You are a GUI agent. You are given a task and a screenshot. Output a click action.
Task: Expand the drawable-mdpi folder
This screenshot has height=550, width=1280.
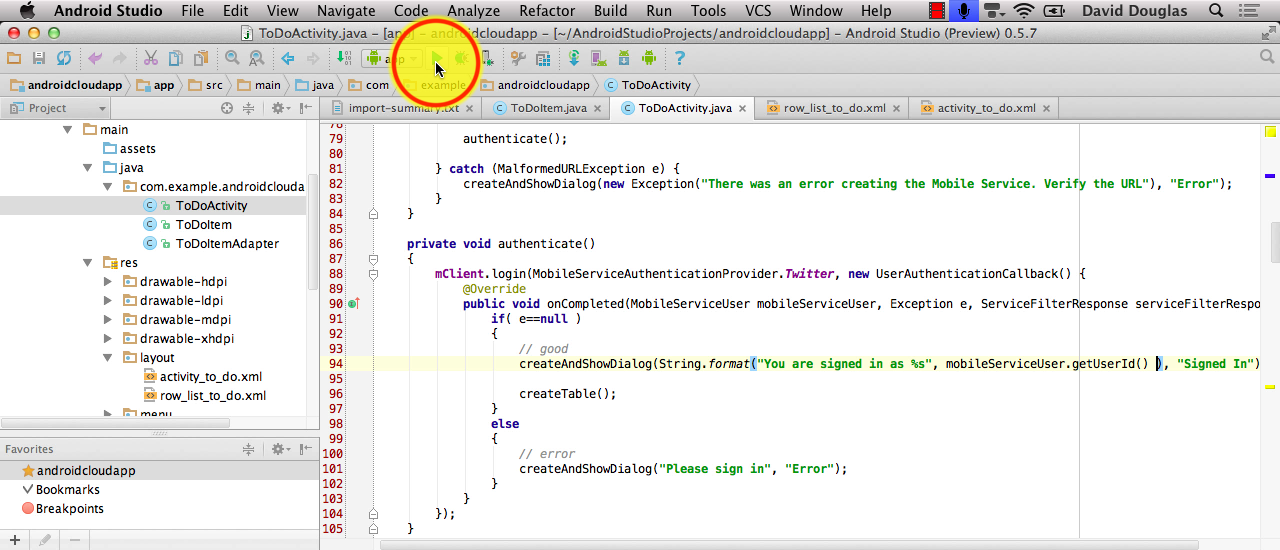(107, 319)
